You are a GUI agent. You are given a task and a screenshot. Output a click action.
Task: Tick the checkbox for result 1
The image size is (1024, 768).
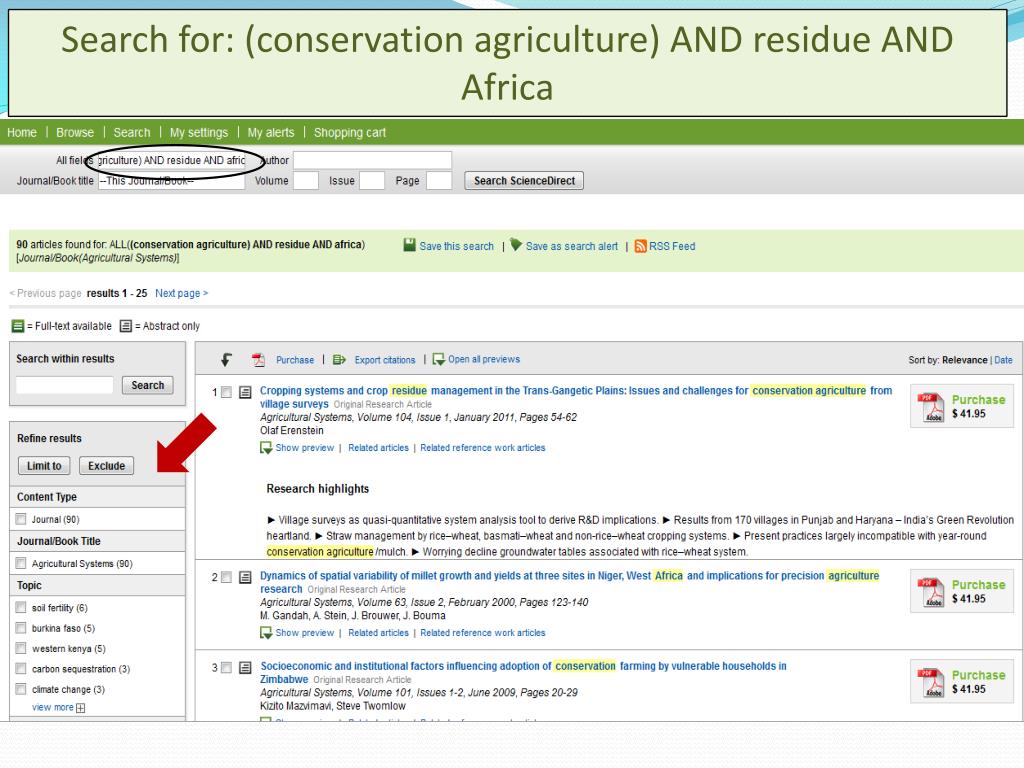point(226,392)
